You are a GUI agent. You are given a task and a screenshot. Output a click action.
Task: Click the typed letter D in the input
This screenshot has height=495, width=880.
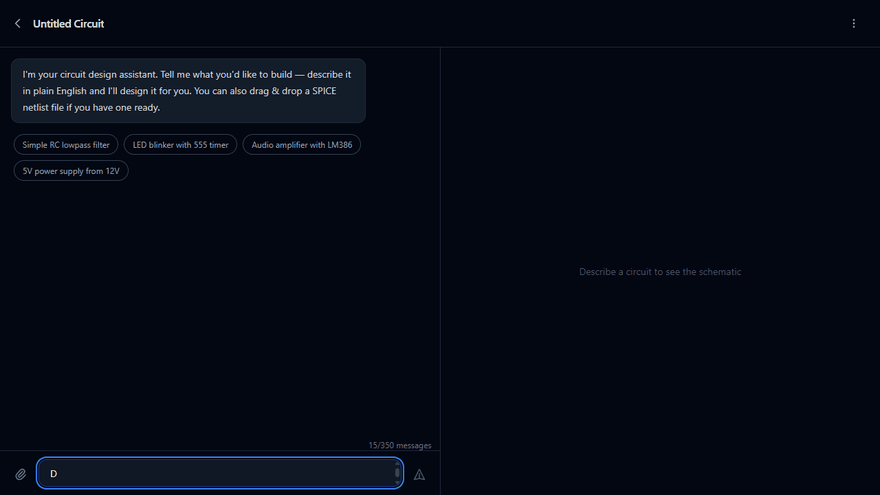54,473
